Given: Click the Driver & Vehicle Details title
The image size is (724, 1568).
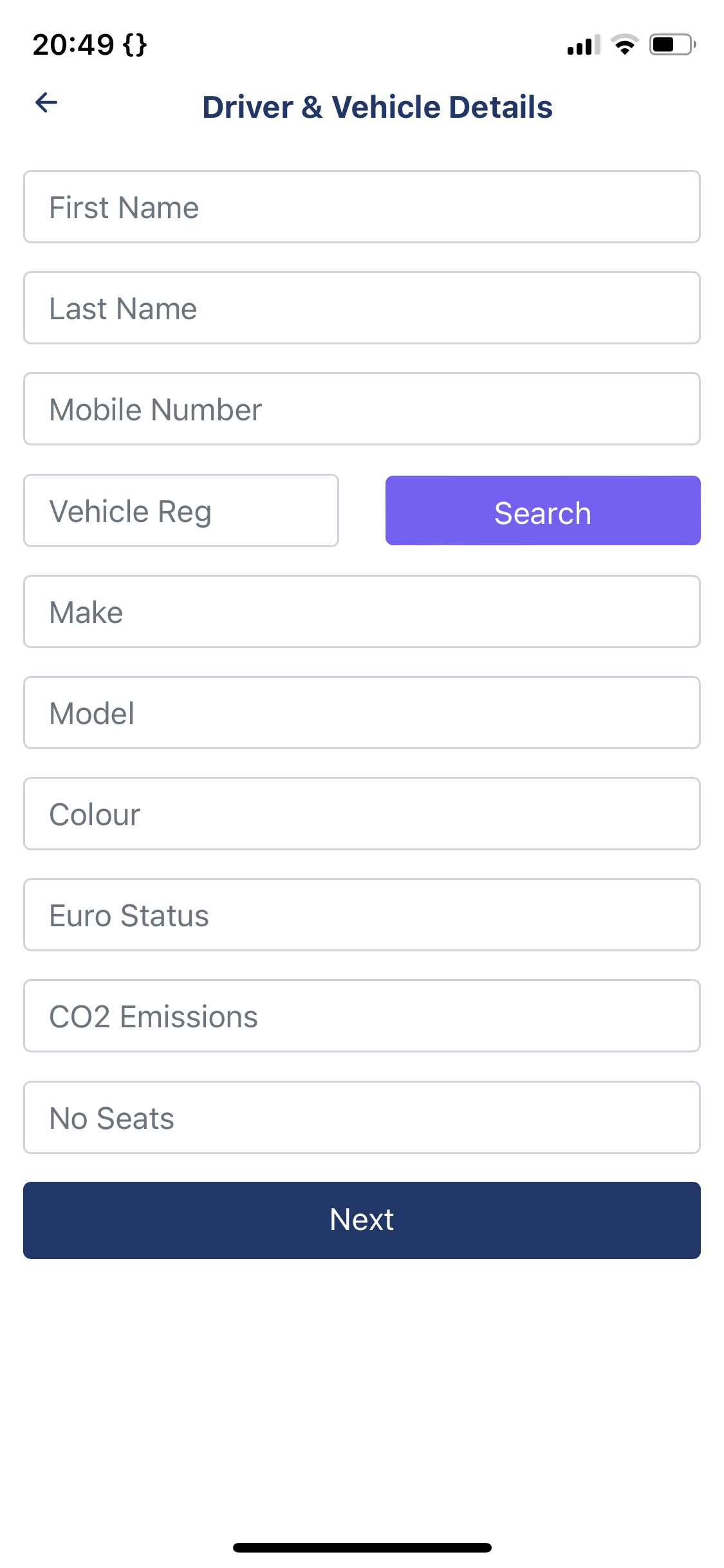Looking at the screenshot, I should [x=377, y=107].
